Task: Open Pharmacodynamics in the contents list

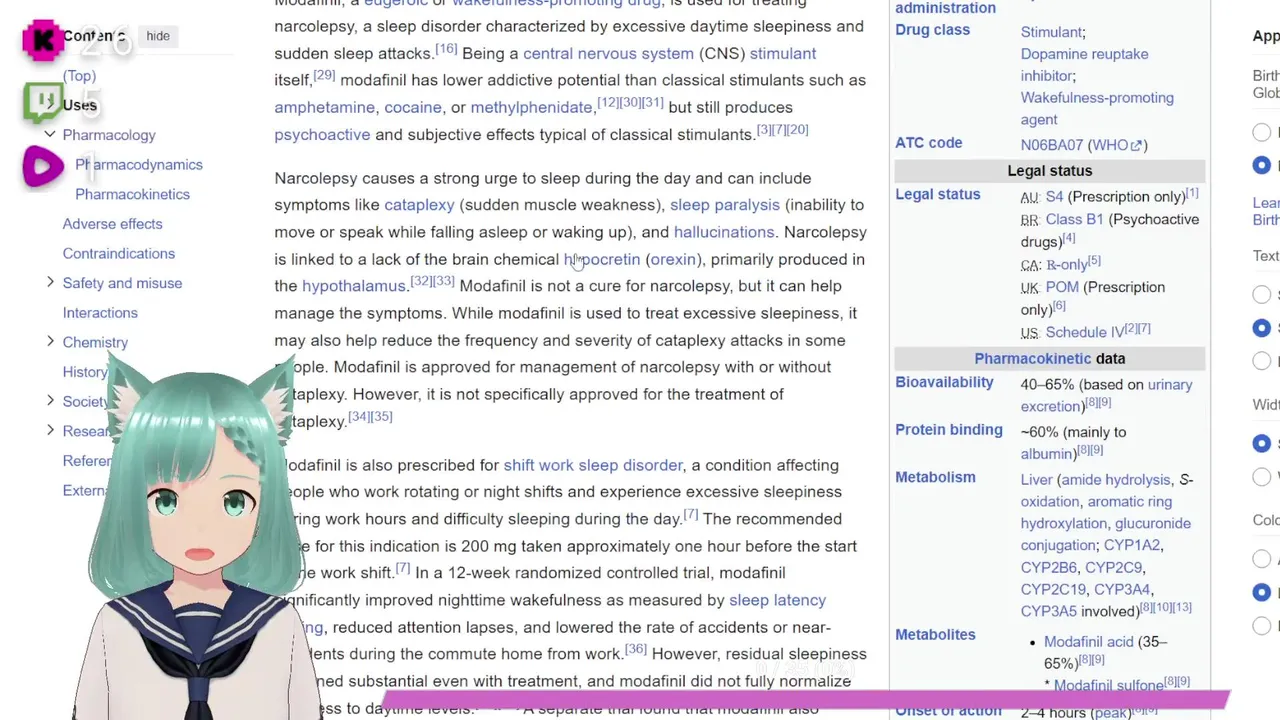Action: [x=139, y=165]
